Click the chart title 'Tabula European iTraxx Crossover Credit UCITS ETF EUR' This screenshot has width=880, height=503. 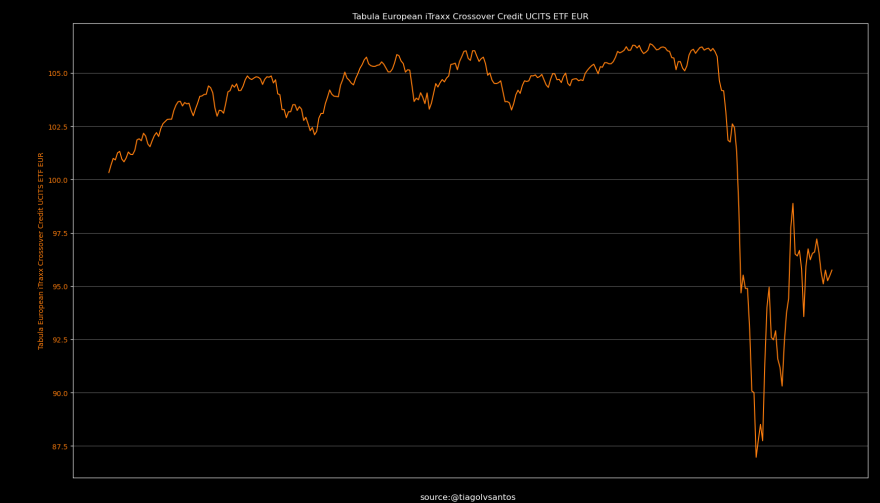(x=470, y=16)
